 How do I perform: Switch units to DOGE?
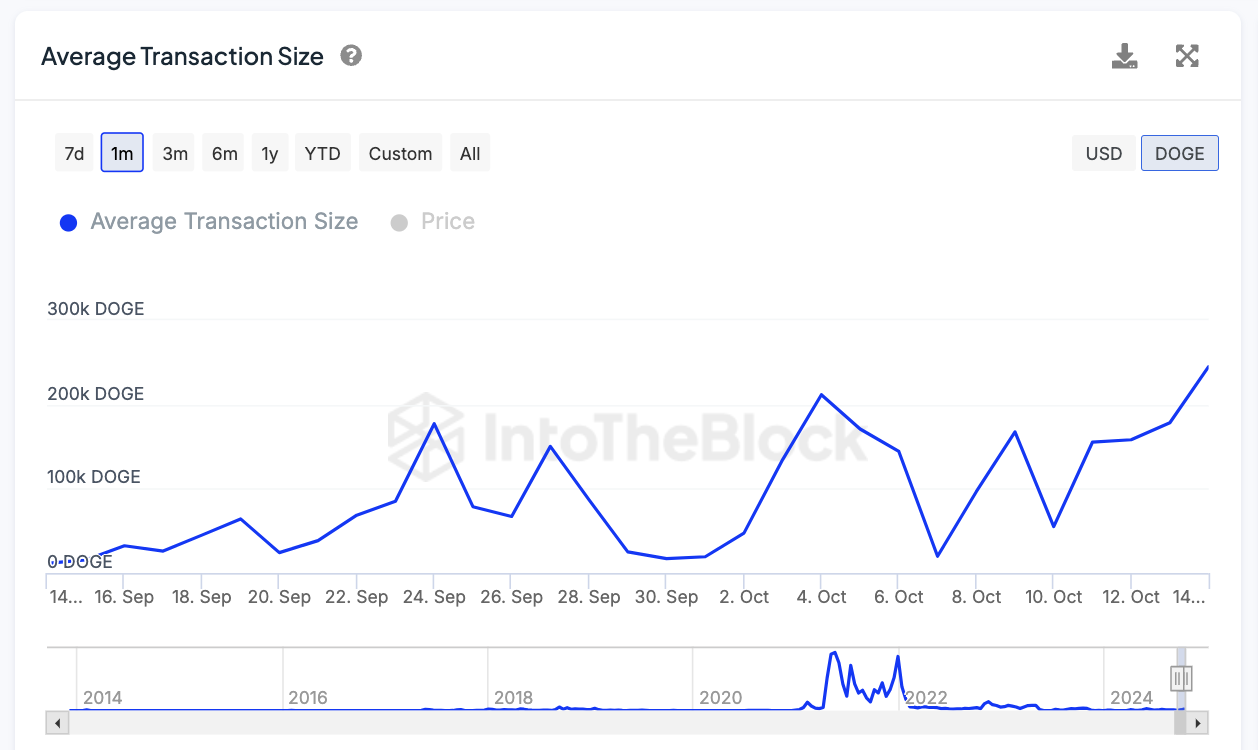tap(1179, 154)
